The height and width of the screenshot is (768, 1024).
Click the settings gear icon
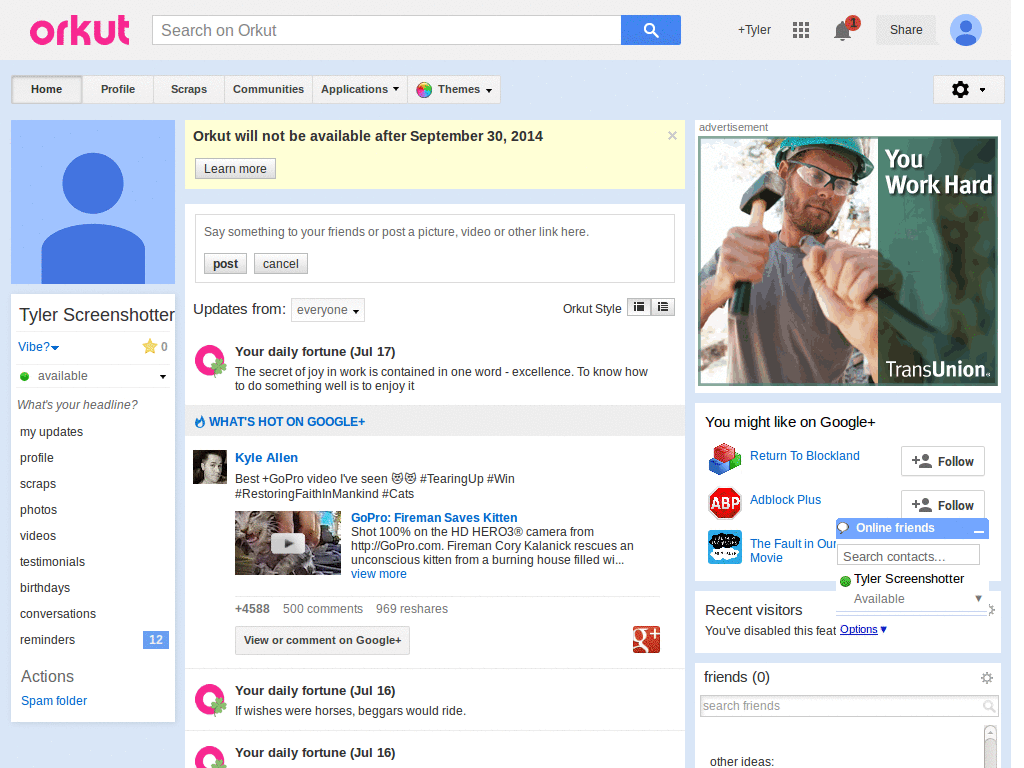[x=960, y=89]
